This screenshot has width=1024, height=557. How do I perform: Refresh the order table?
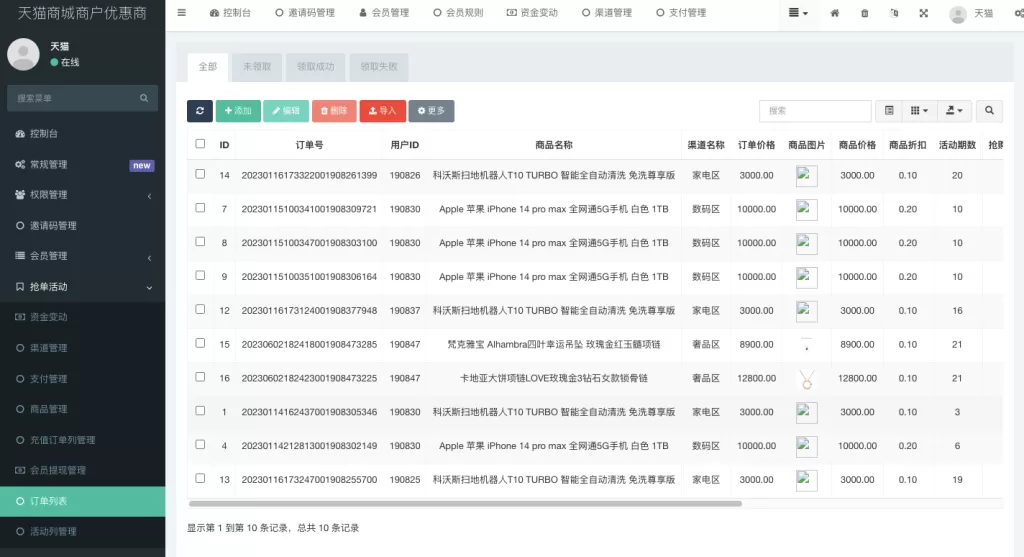[200, 111]
